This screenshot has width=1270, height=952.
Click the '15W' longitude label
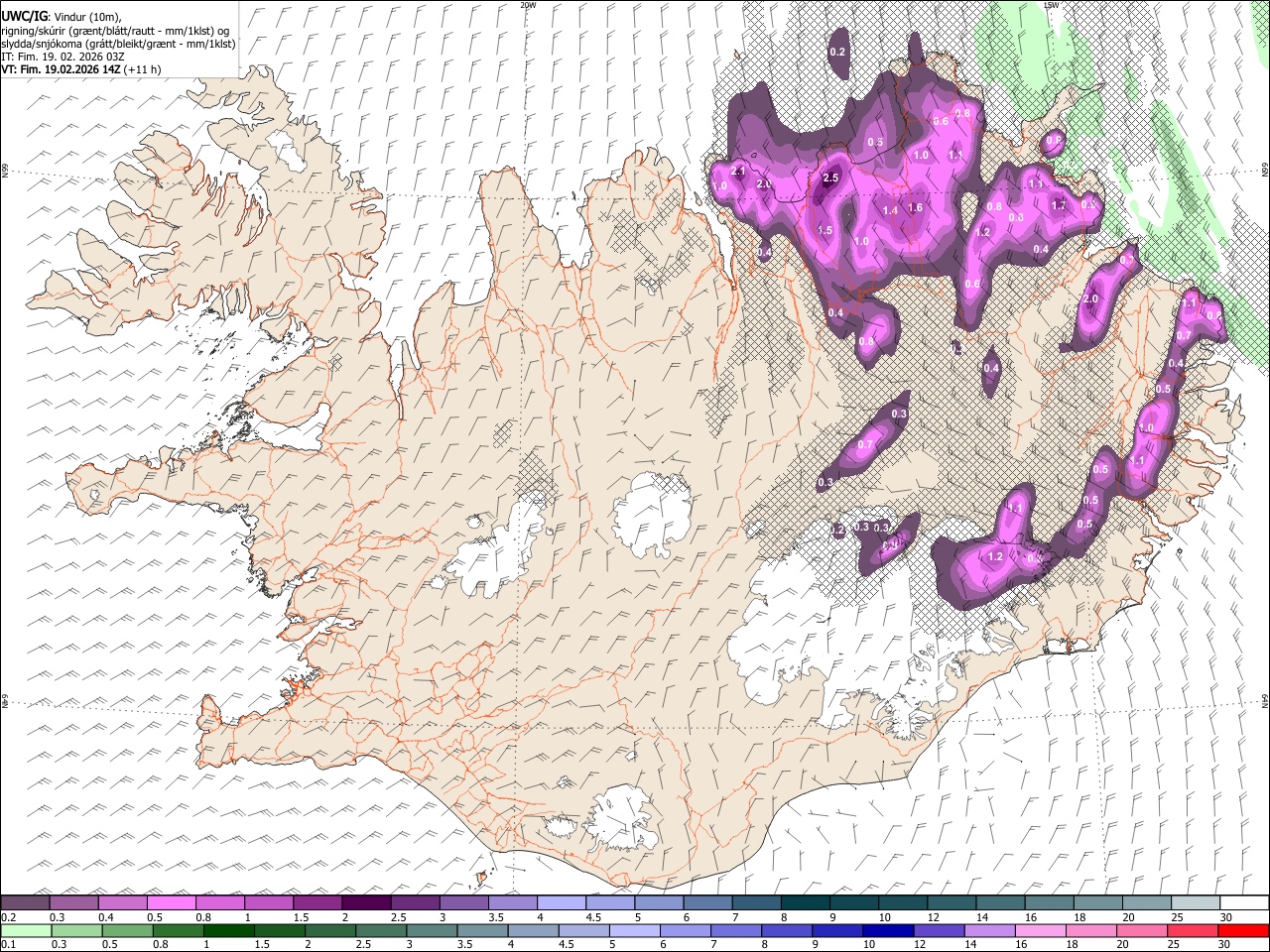click(1052, 5)
